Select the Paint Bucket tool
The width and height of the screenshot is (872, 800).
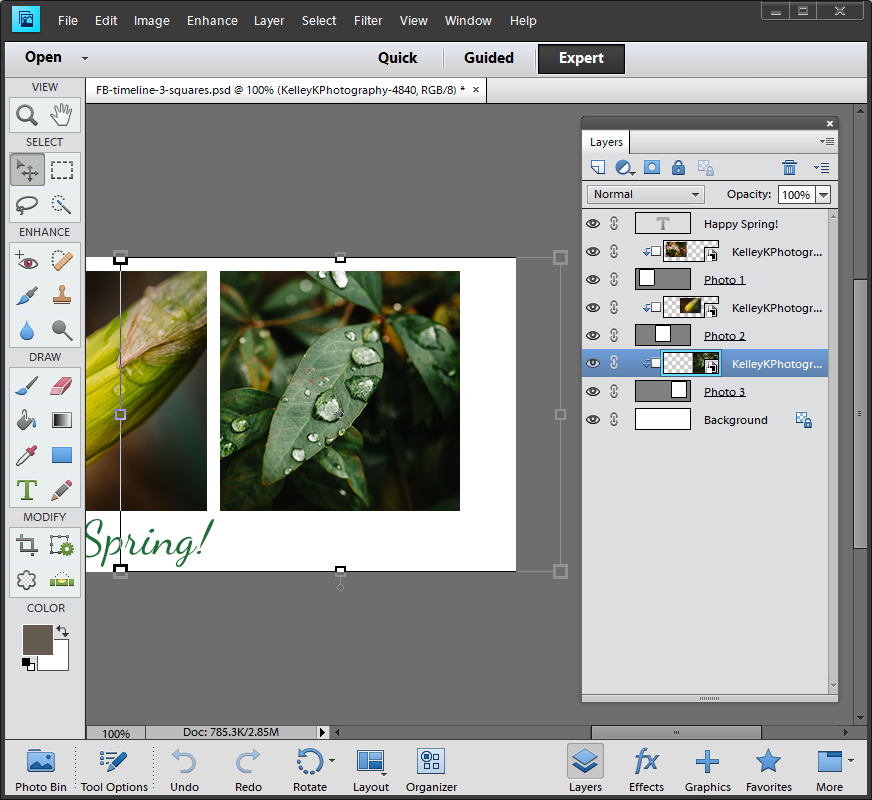pos(27,420)
